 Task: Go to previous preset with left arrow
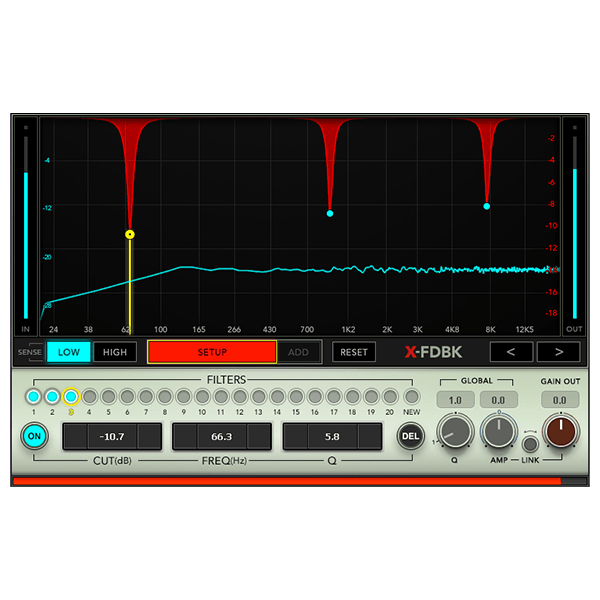[x=511, y=352]
